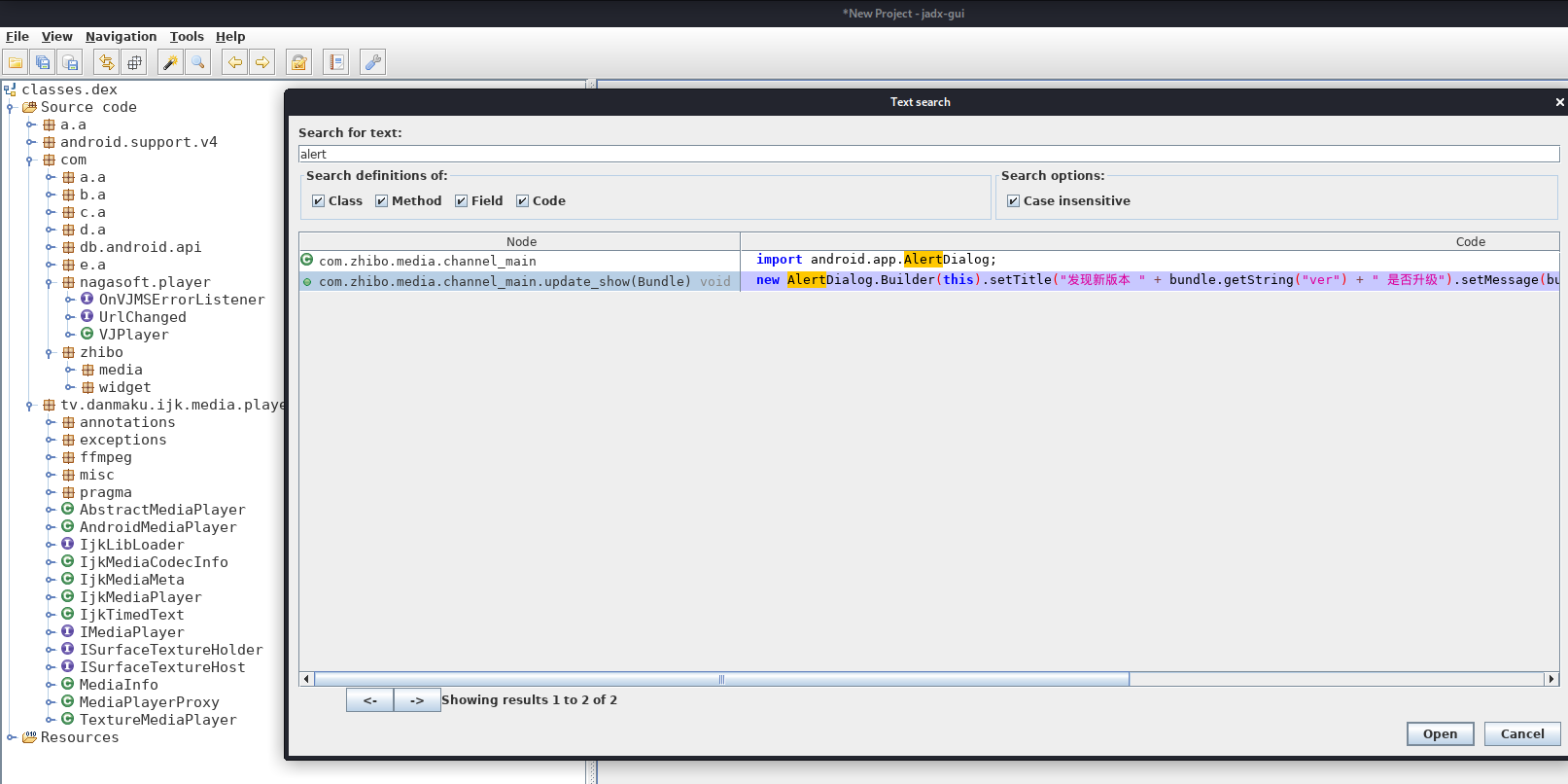Close the Text search dialog

(x=1559, y=102)
